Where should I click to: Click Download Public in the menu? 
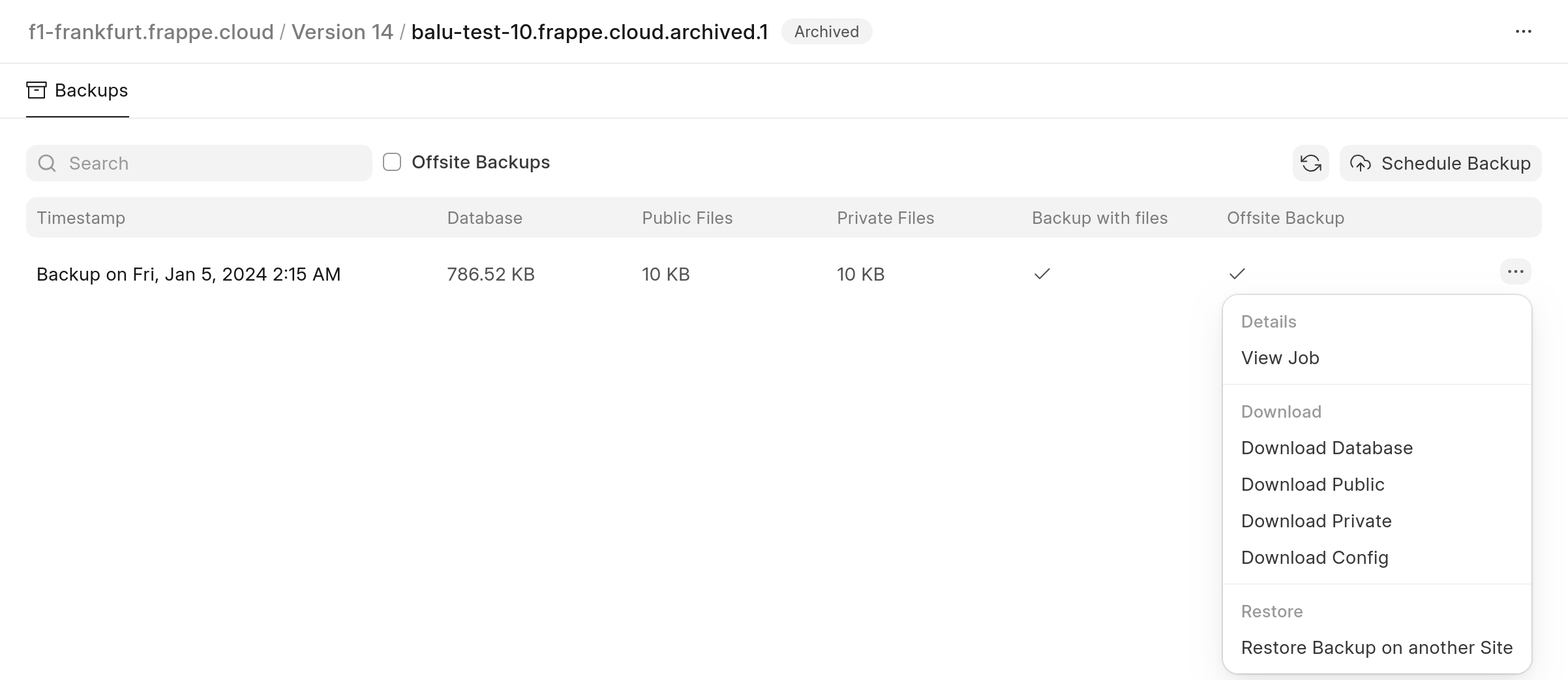(x=1312, y=485)
